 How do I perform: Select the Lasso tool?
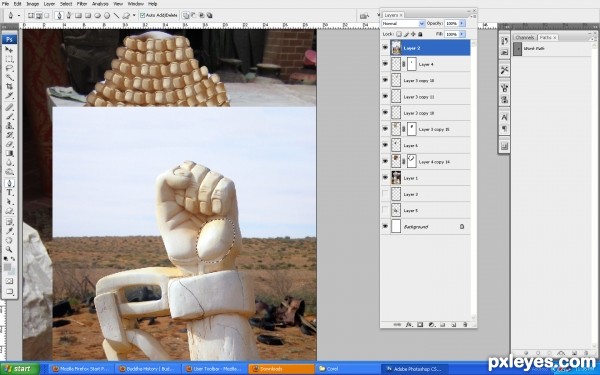[x=9, y=68]
